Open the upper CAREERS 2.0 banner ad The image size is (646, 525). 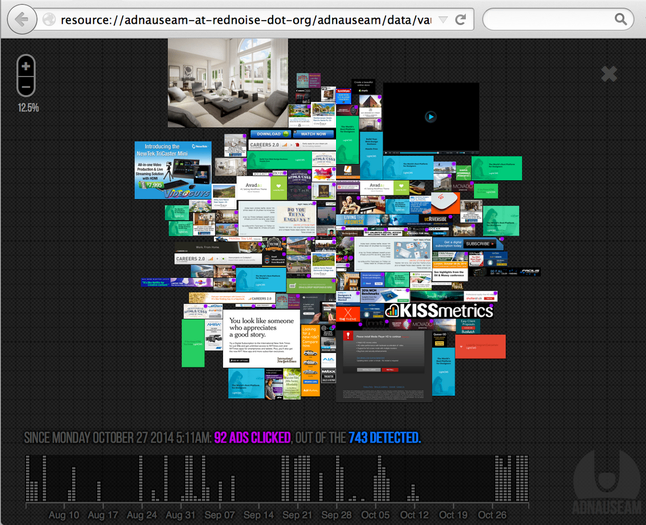(292, 145)
